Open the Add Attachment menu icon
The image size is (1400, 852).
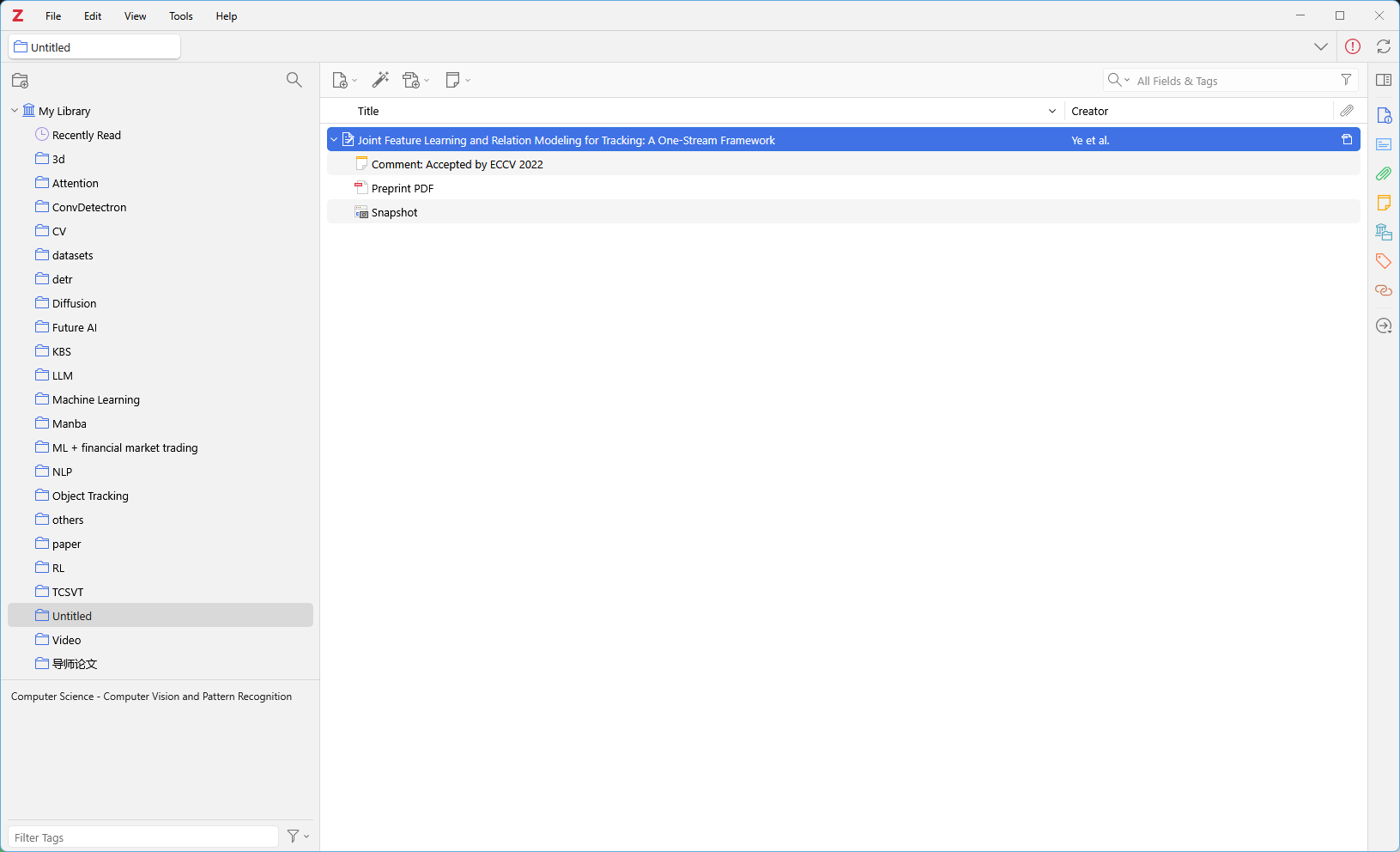[412, 80]
